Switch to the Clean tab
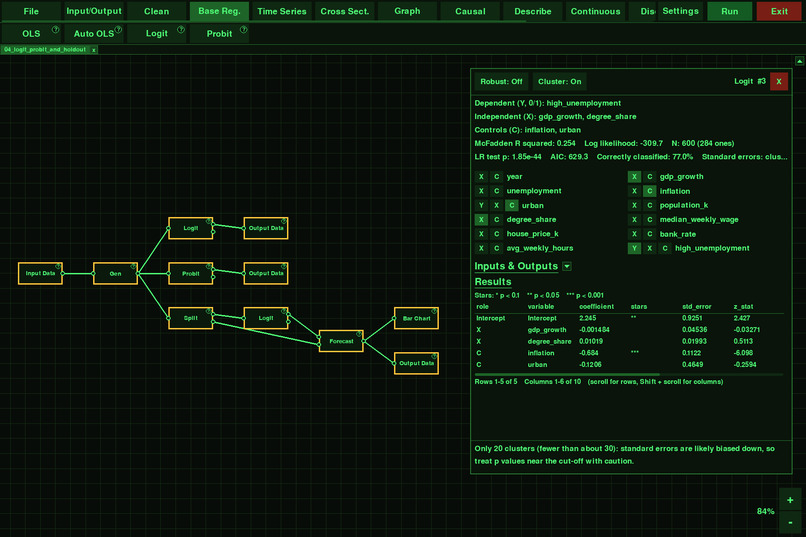The height and width of the screenshot is (537, 806). point(156,11)
